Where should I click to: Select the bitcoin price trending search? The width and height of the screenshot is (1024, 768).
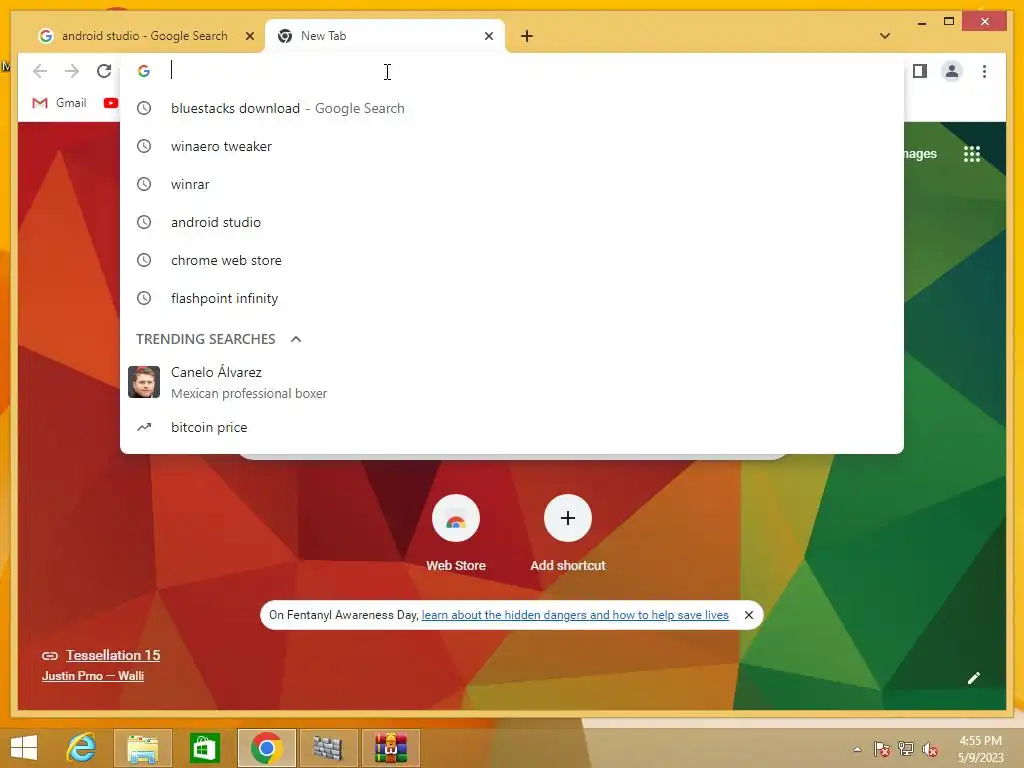tap(512, 427)
